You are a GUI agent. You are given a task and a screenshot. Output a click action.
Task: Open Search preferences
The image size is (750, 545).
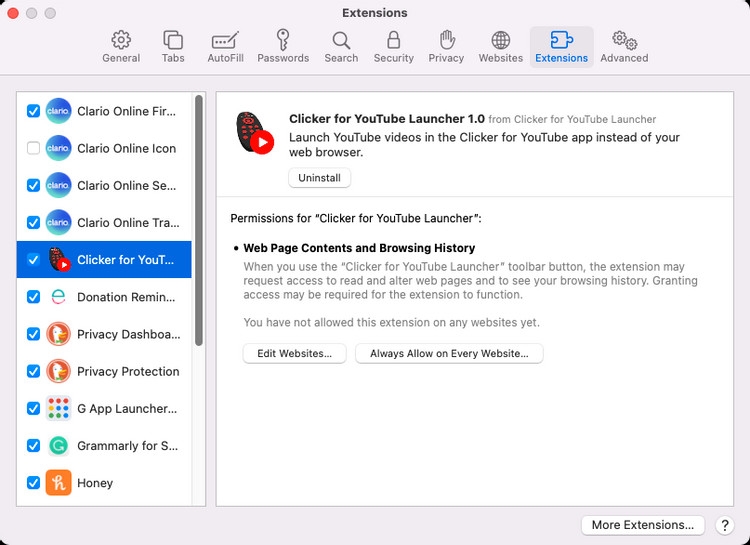pyautogui.click(x=341, y=46)
